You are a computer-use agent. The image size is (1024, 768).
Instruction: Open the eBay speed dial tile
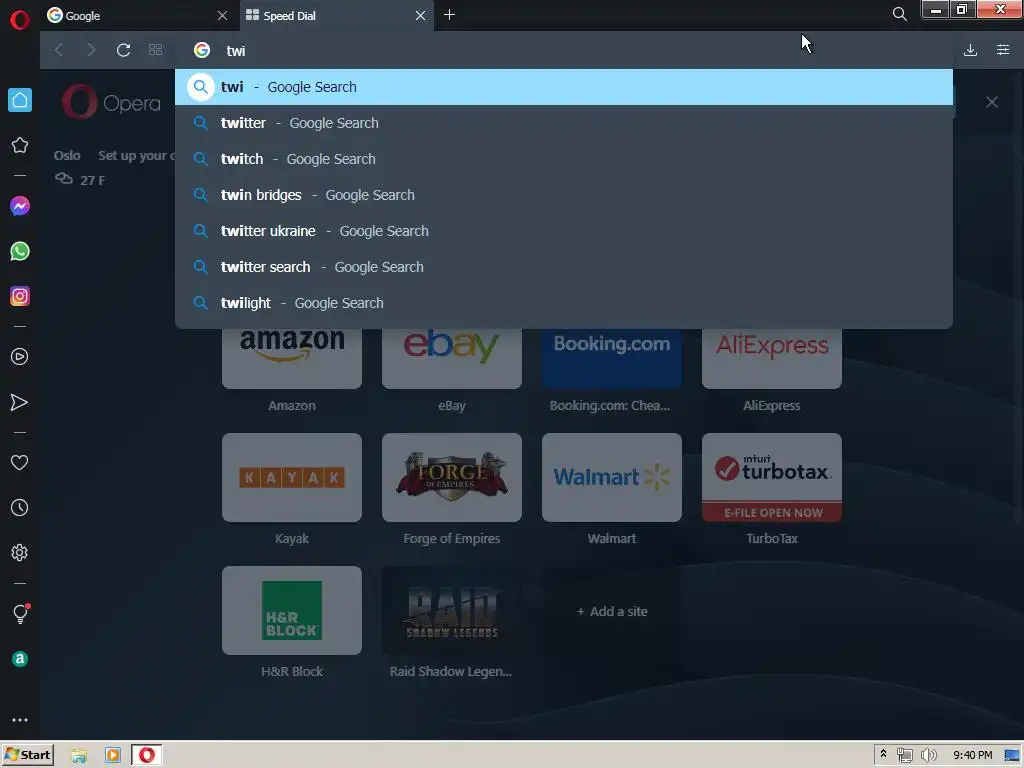tap(452, 359)
